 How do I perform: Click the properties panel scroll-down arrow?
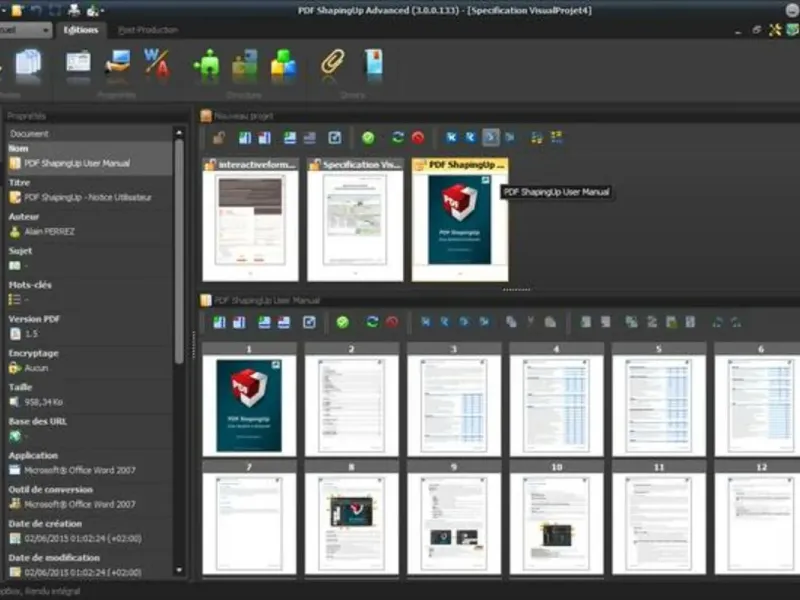179,570
